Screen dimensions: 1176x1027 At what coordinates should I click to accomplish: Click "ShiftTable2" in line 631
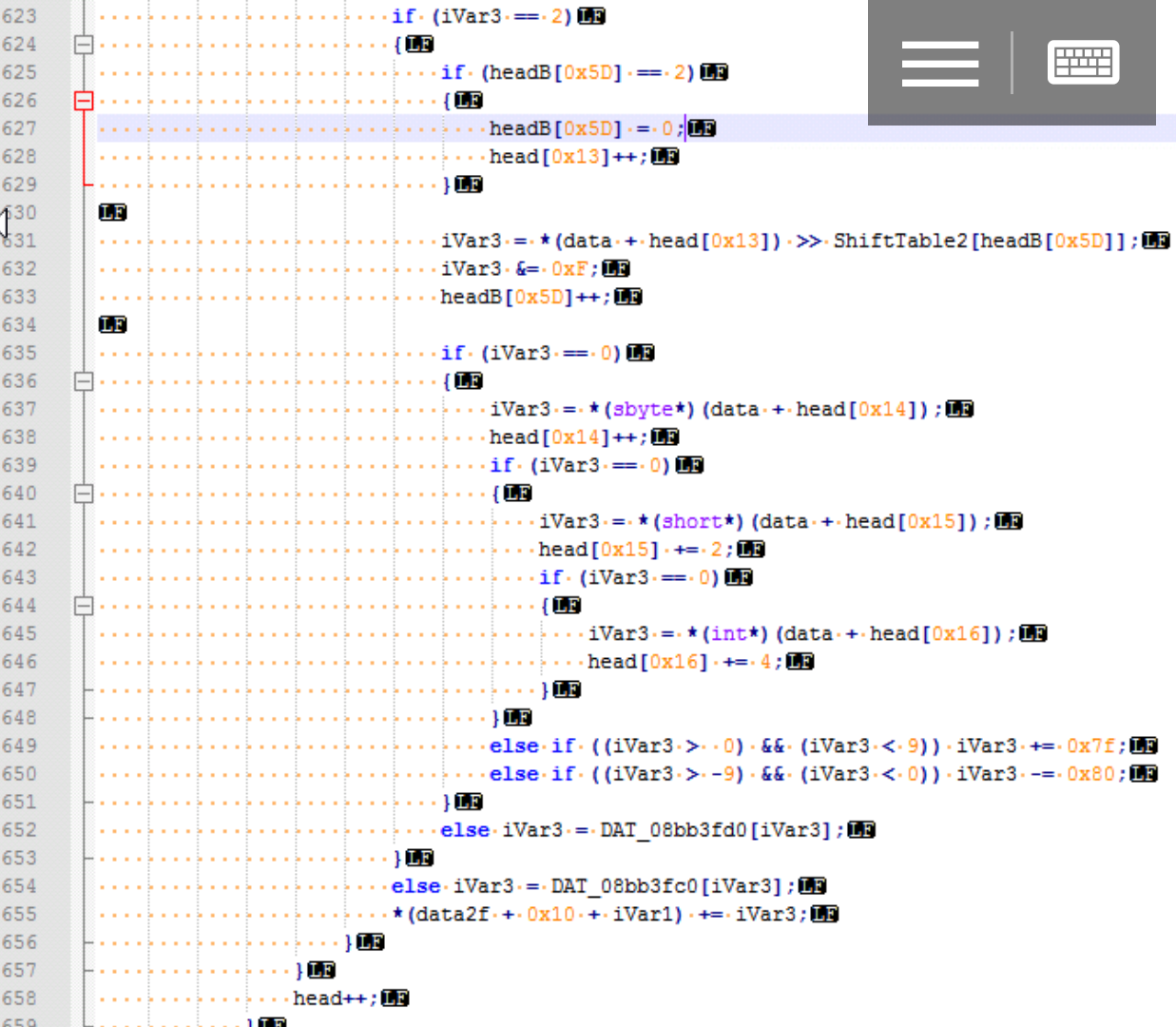click(x=900, y=241)
